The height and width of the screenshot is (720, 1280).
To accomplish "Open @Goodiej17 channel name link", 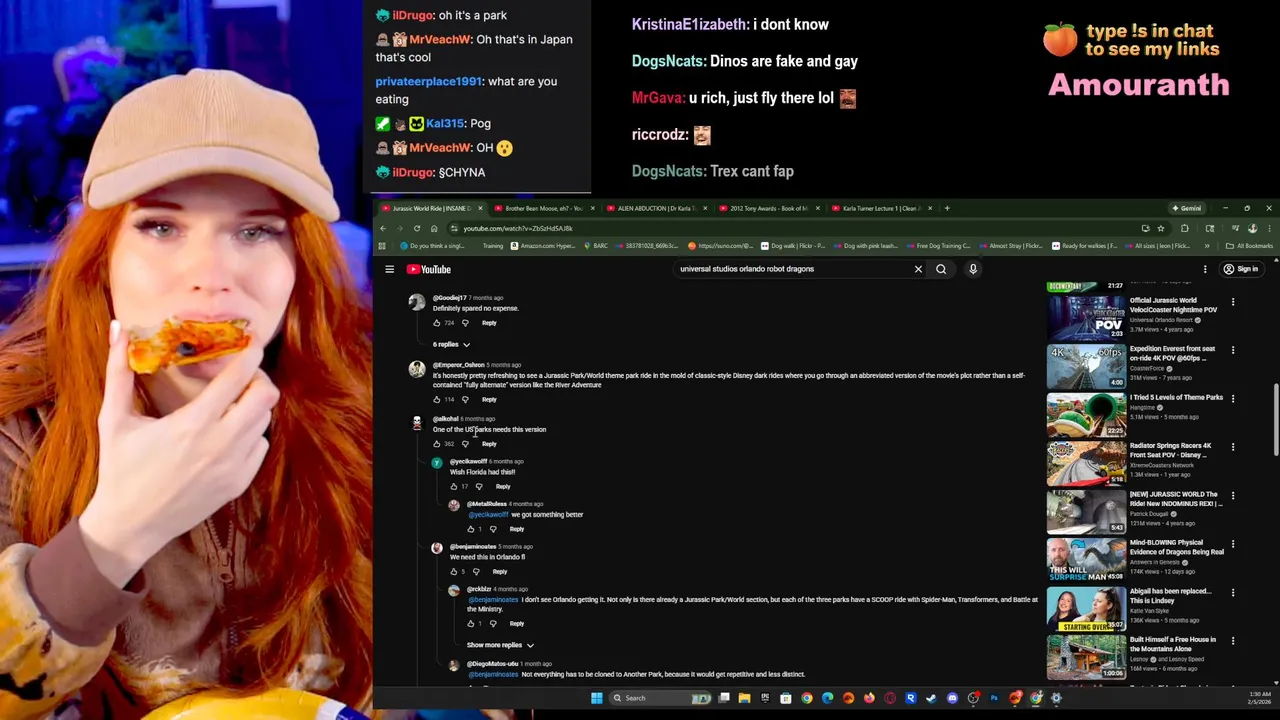I will (449, 298).
